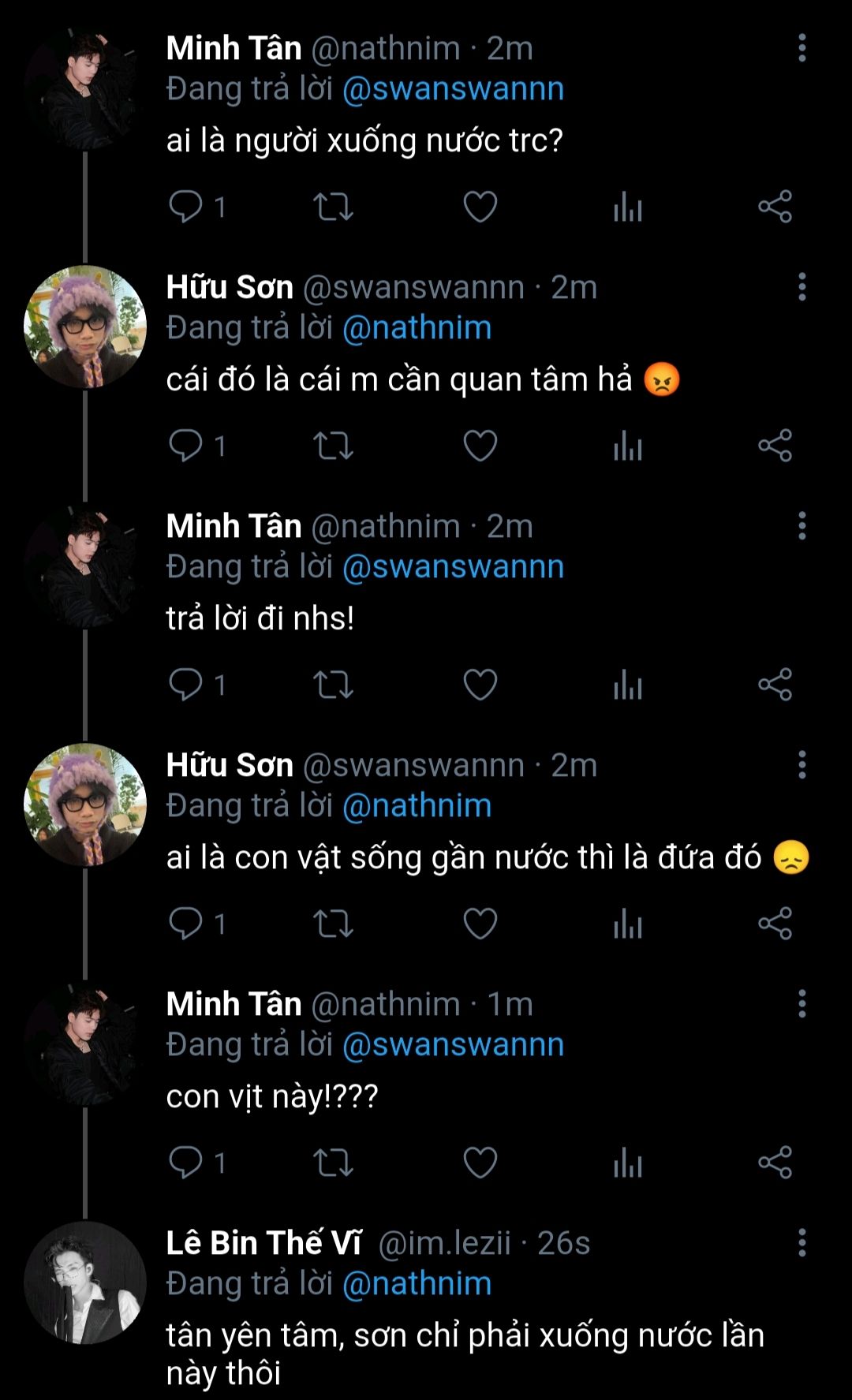The width and height of the screenshot is (852, 1400).
Task: Share the angry emoji tweet by Hữu Sơn
Action: click(x=775, y=446)
